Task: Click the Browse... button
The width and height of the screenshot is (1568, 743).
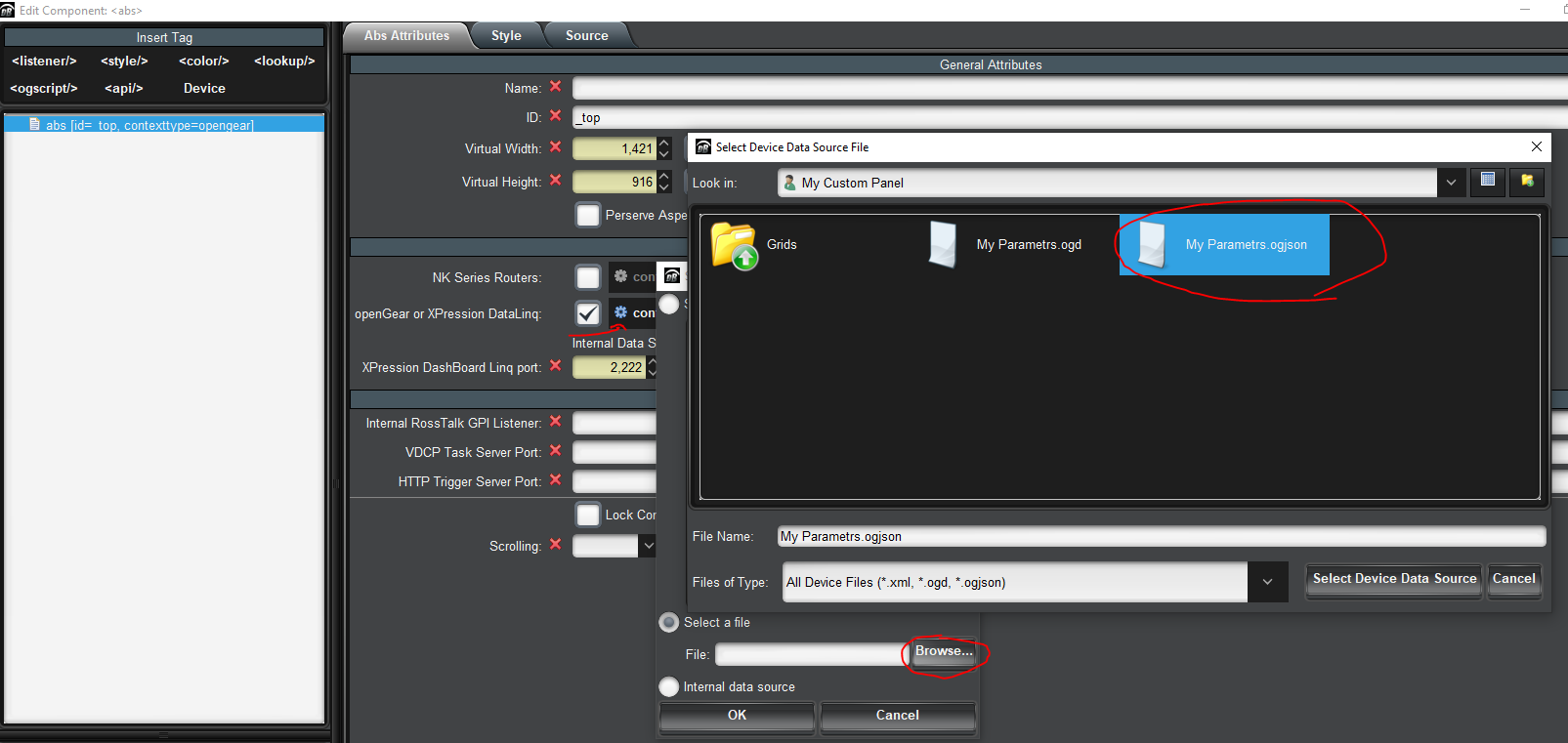Action: [x=944, y=652]
